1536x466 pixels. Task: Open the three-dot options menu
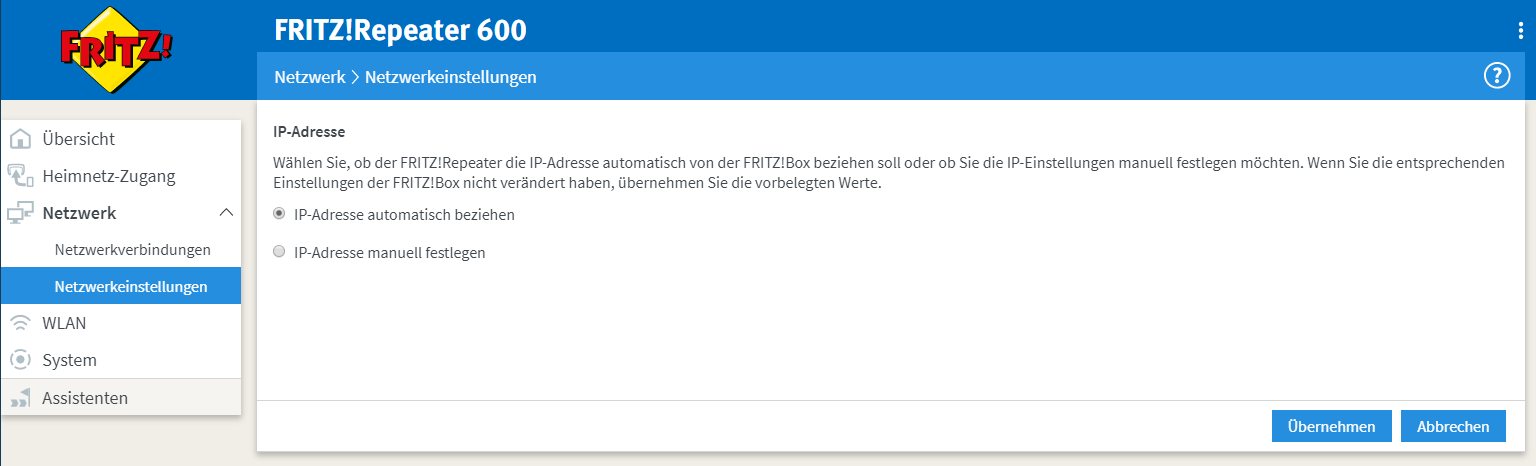[1521, 31]
